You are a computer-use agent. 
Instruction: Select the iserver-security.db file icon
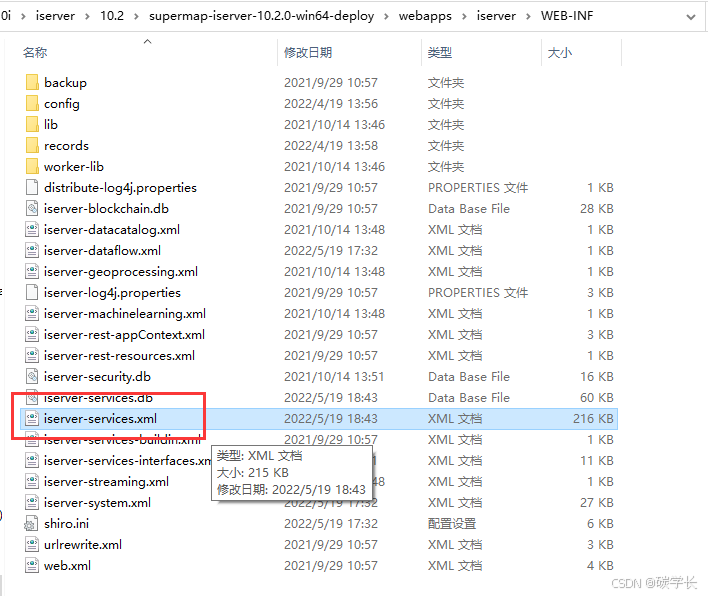31,376
